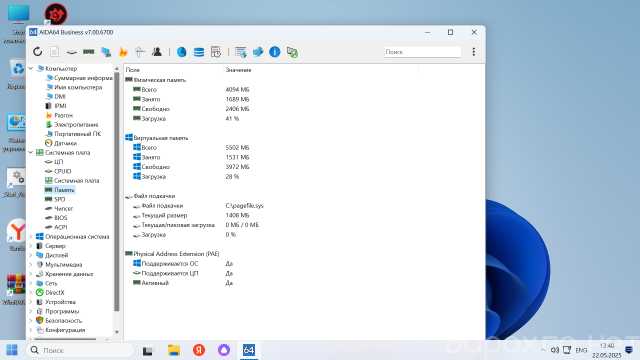Open the report wizard list icon
This screenshot has height=360, width=640.
pos(241,52)
